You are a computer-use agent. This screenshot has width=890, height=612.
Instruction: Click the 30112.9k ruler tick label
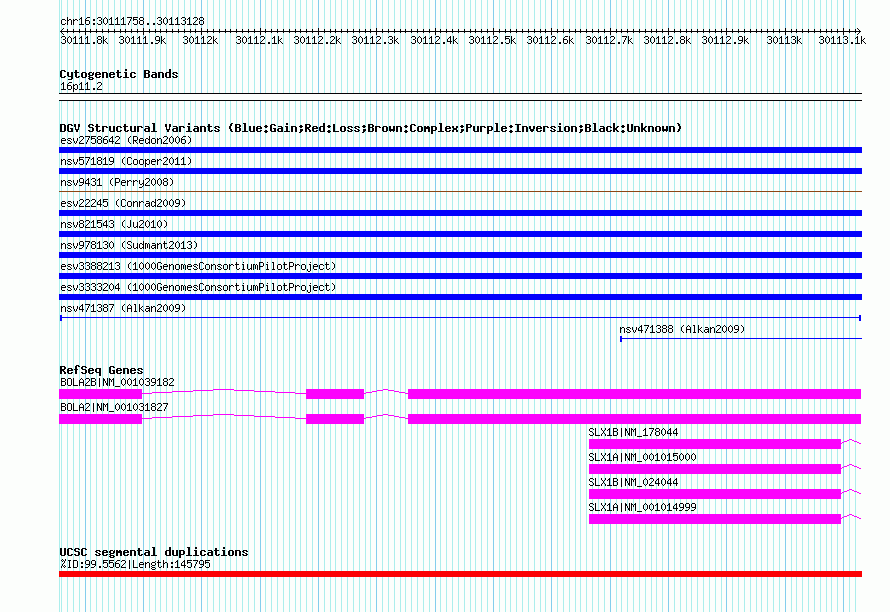tap(724, 40)
